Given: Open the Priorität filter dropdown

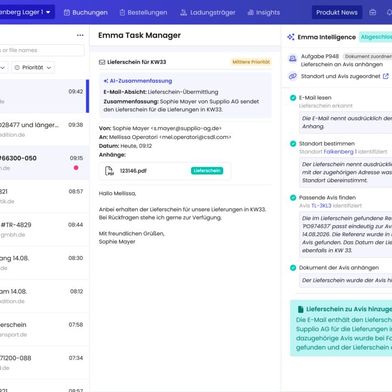Looking at the screenshot, I should pyautogui.click(x=33, y=68).
